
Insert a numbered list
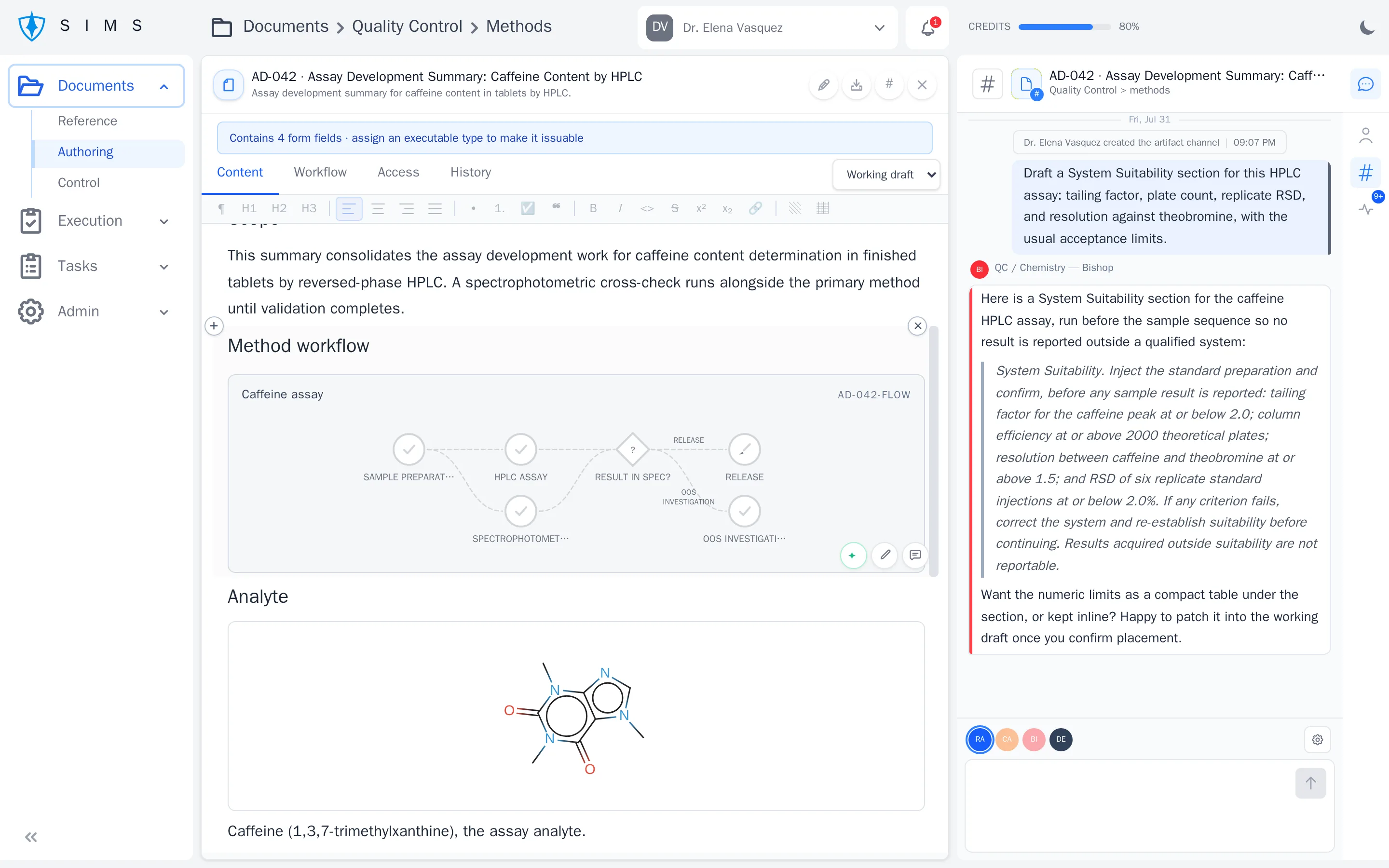point(499,208)
